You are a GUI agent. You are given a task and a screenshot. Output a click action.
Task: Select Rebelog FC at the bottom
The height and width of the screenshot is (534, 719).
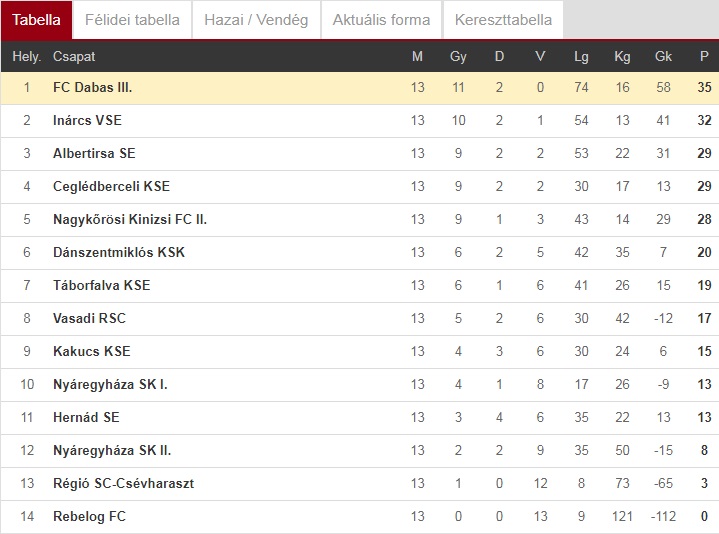pyautogui.click(x=89, y=516)
